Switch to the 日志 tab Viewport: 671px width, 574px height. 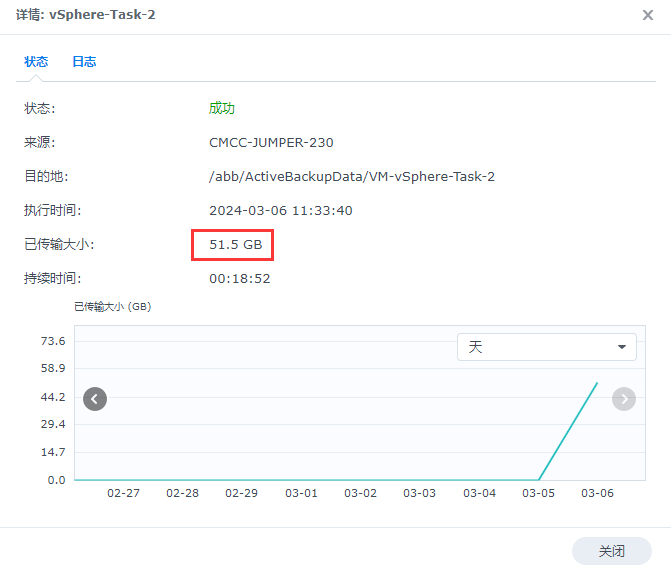tap(84, 62)
